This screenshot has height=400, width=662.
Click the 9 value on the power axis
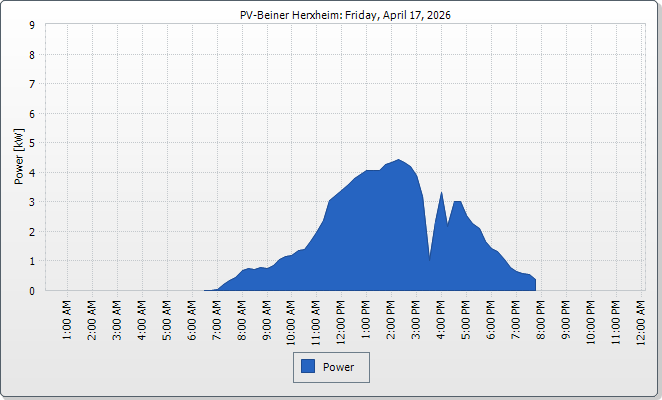pyautogui.click(x=32, y=25)
